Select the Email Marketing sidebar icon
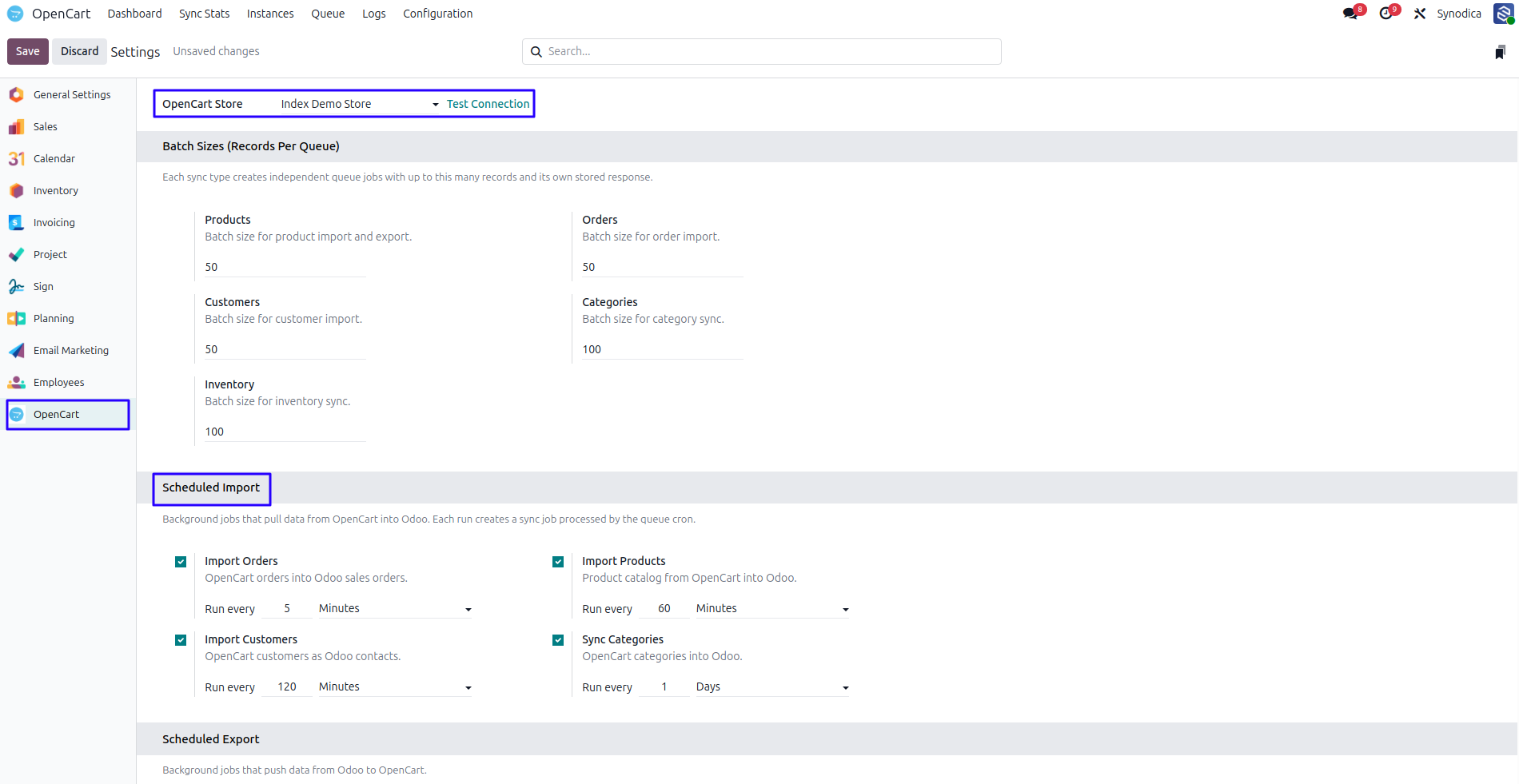This screenshot has height=784, width=1519. tap(16, 350)
